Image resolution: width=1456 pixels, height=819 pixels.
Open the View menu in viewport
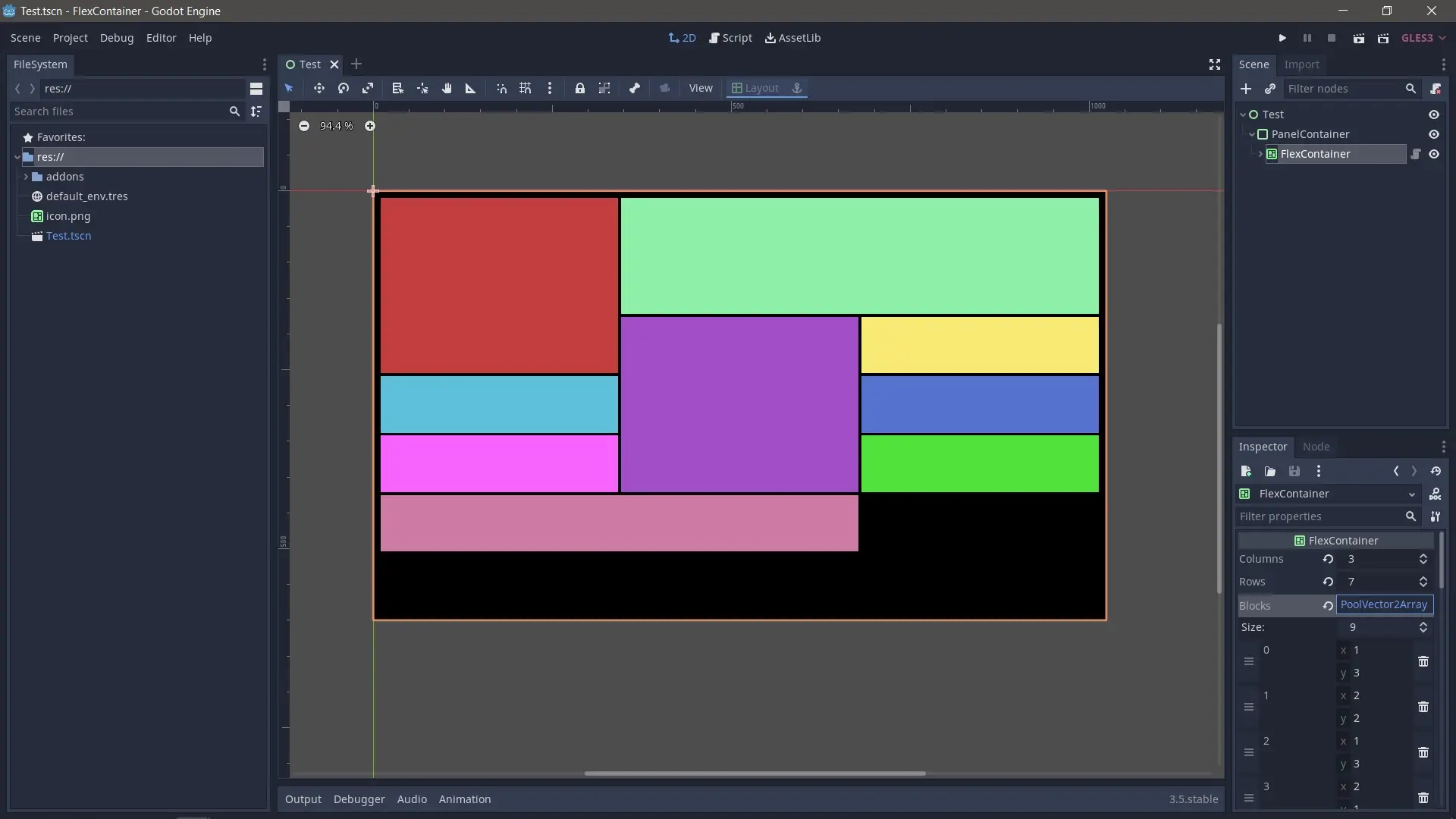pos(701,89)
